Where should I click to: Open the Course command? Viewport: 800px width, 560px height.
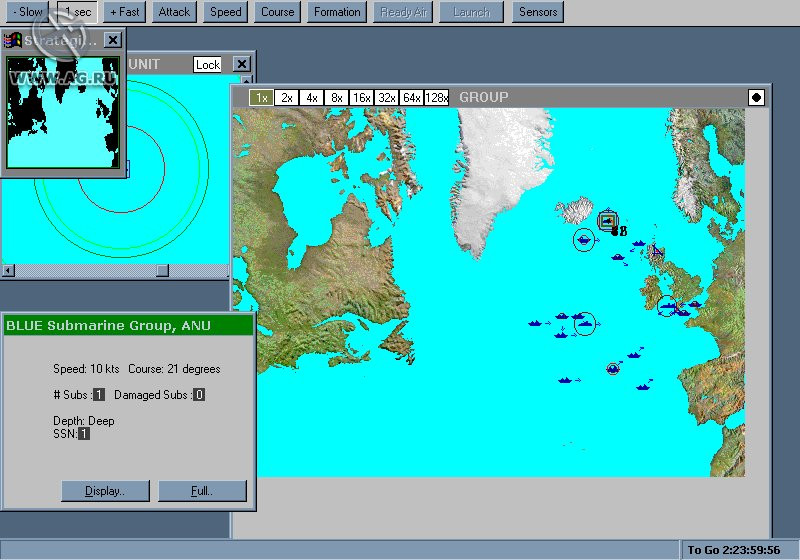278,12
